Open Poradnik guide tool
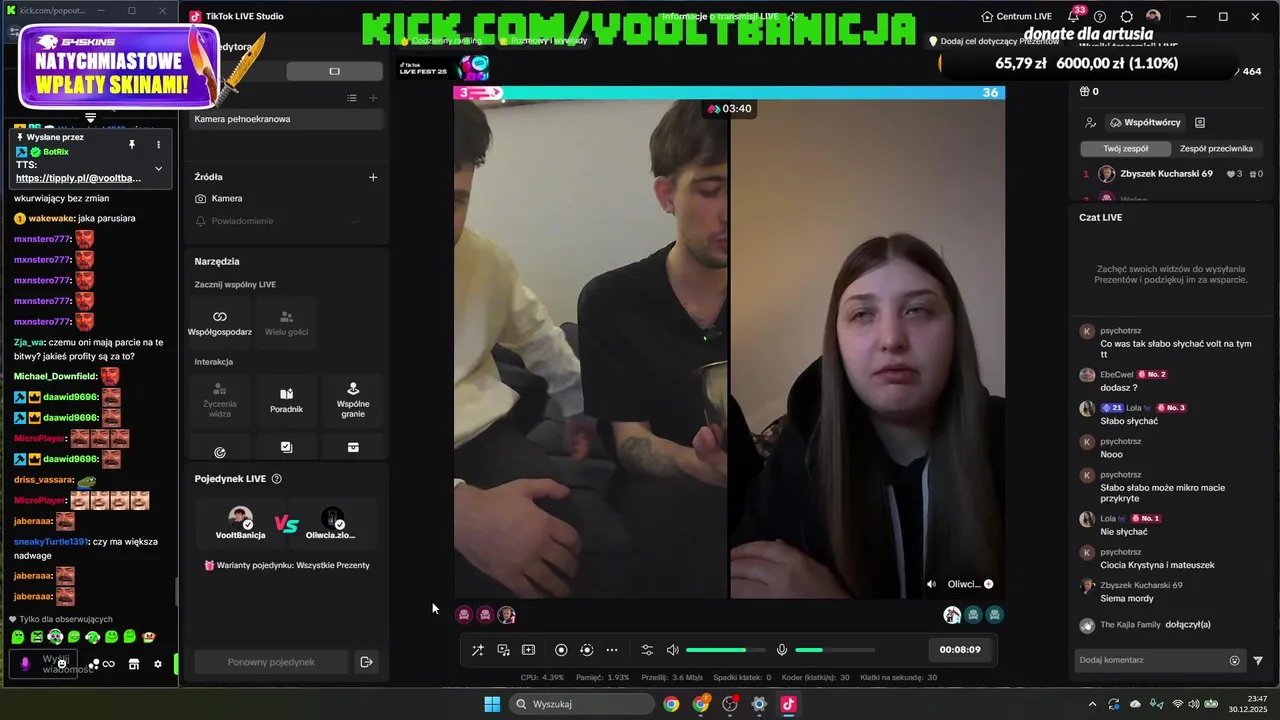 pyautogui.click(x=286, y=398)
